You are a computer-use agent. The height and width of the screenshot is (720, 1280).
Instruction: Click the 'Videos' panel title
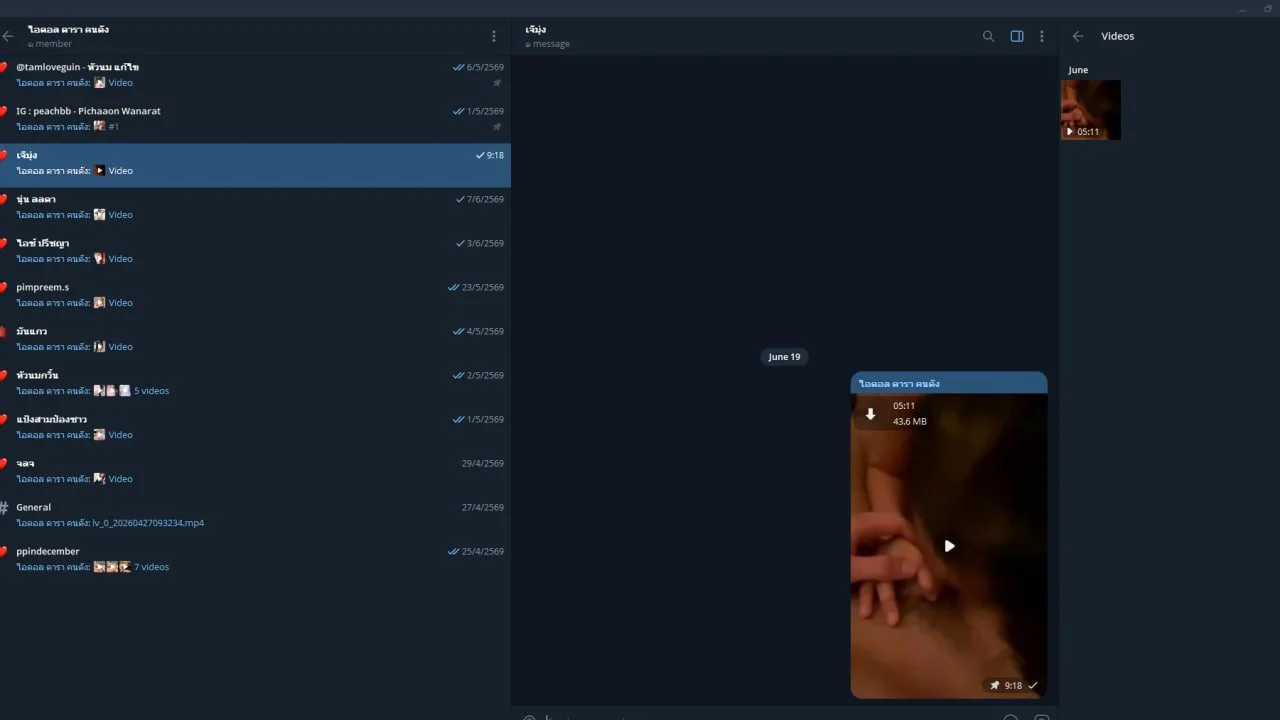(x=1118, y=36)
